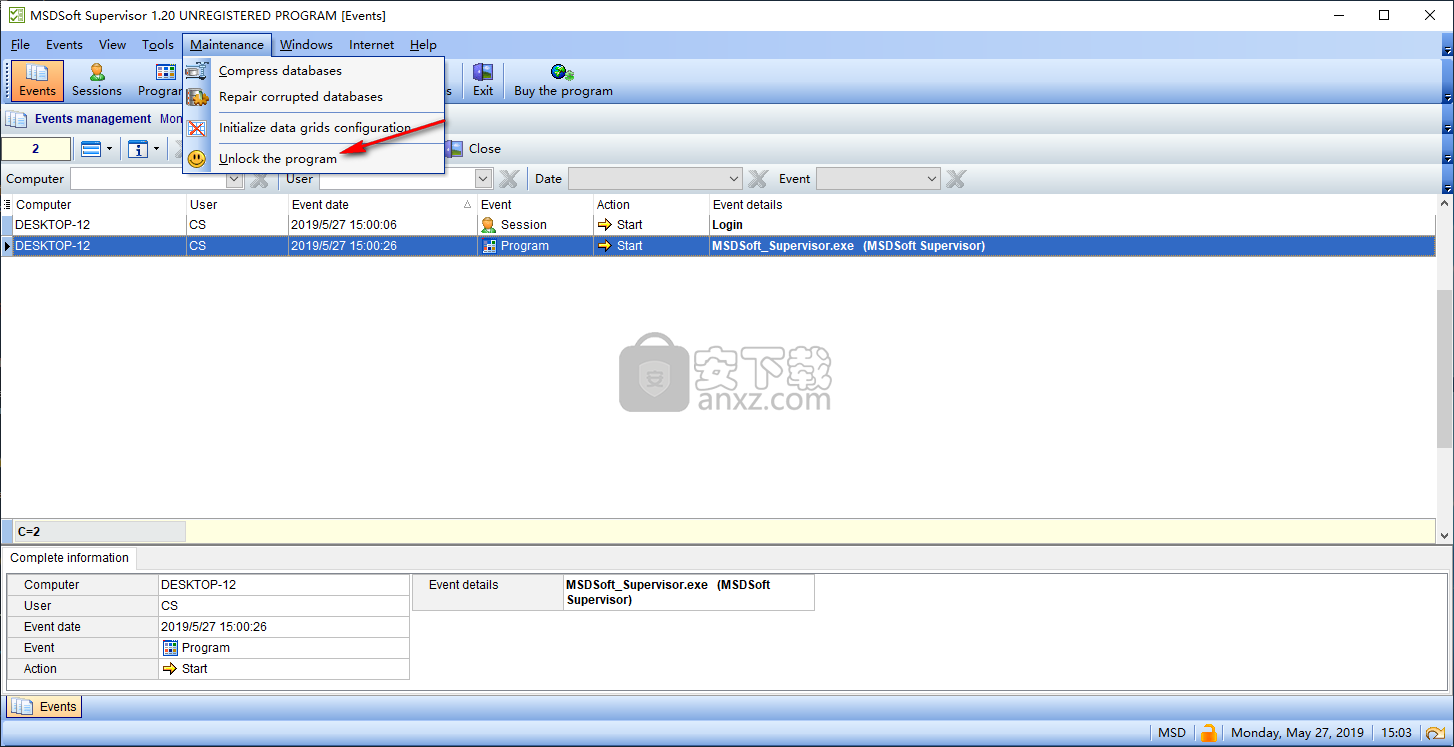Click the Close button in events toolbar
The width and height of the screenshot is (1454, 747).
pos(473,149)
